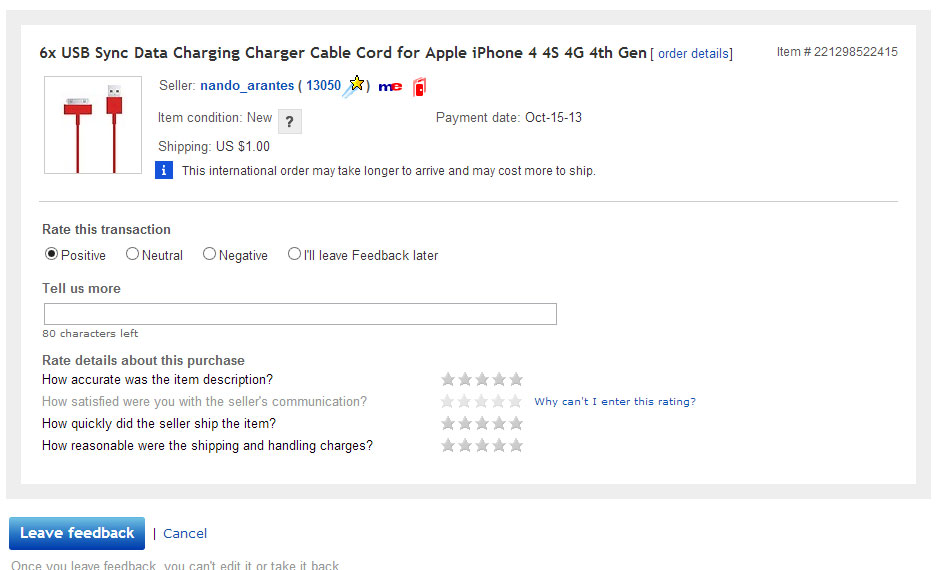
Task: Click the Leave feedback button
Action: click(x=77, y=533)
